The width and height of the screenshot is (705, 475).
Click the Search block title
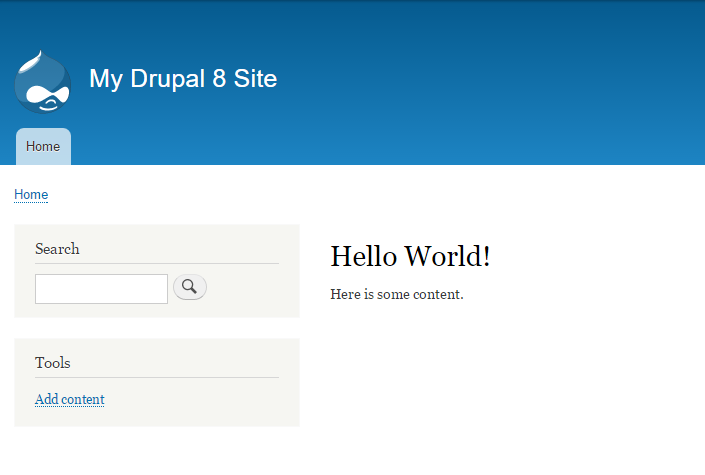57,249
